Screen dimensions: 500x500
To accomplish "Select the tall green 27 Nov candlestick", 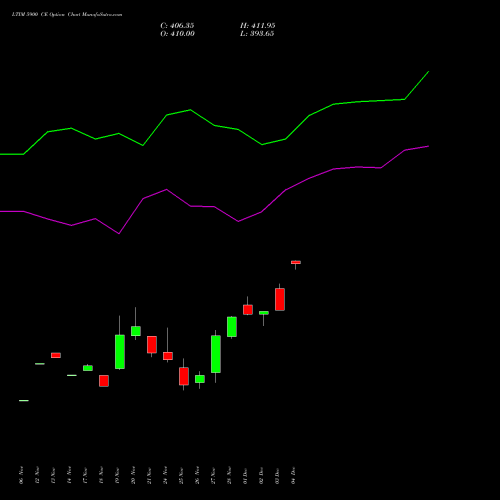I will [216, 354].
